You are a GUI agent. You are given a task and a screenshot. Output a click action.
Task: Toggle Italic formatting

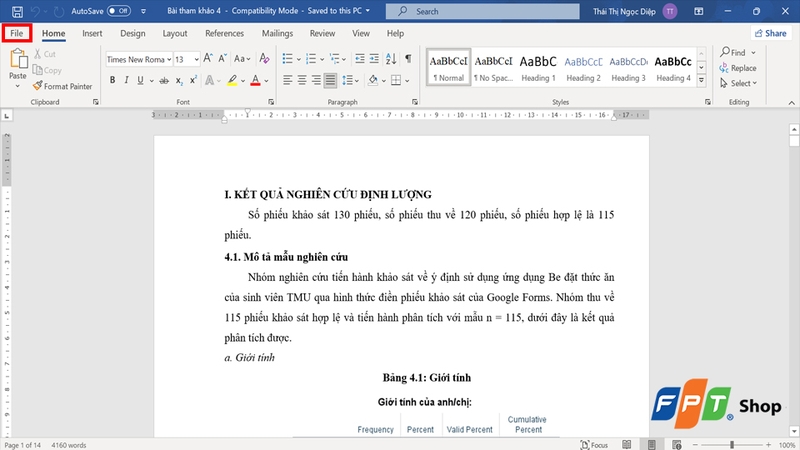click(126, 80)
